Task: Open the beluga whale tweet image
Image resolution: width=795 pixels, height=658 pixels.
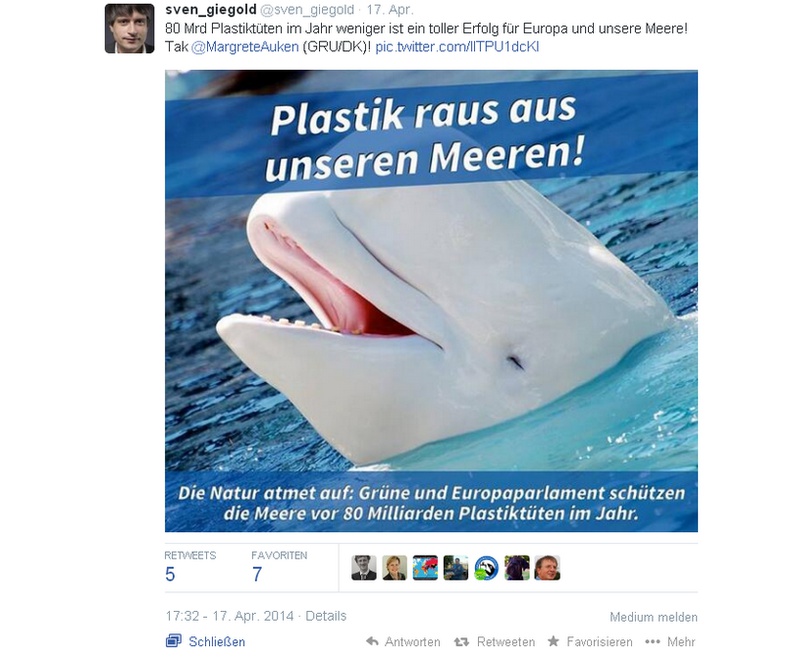Action: pos(431,301)
